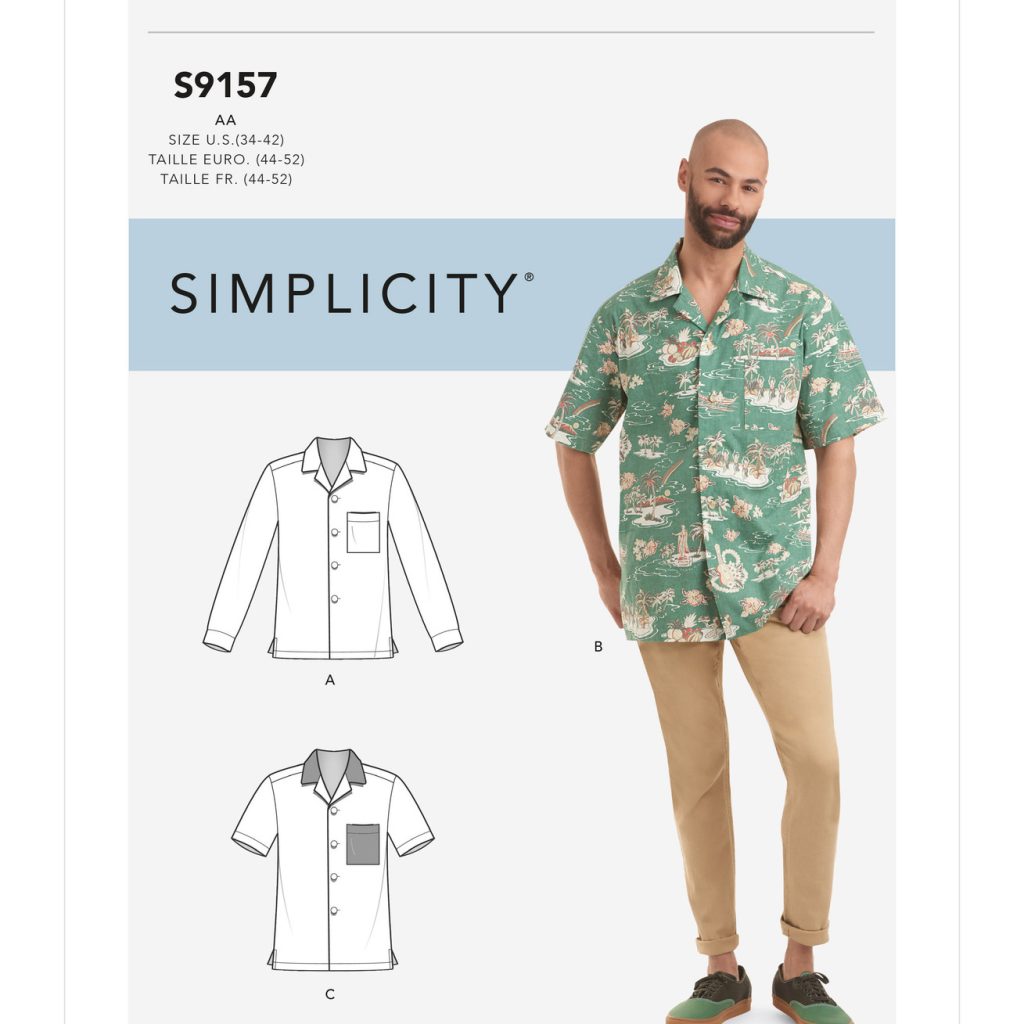
Task: Click the label letter B
Action: pos(598,647)
